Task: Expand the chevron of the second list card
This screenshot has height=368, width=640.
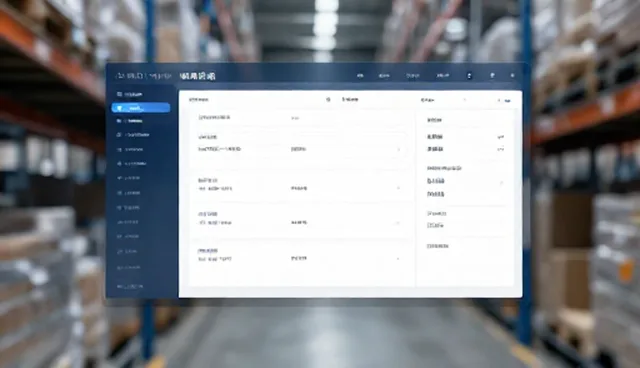Action: click(x=398, y=188)
